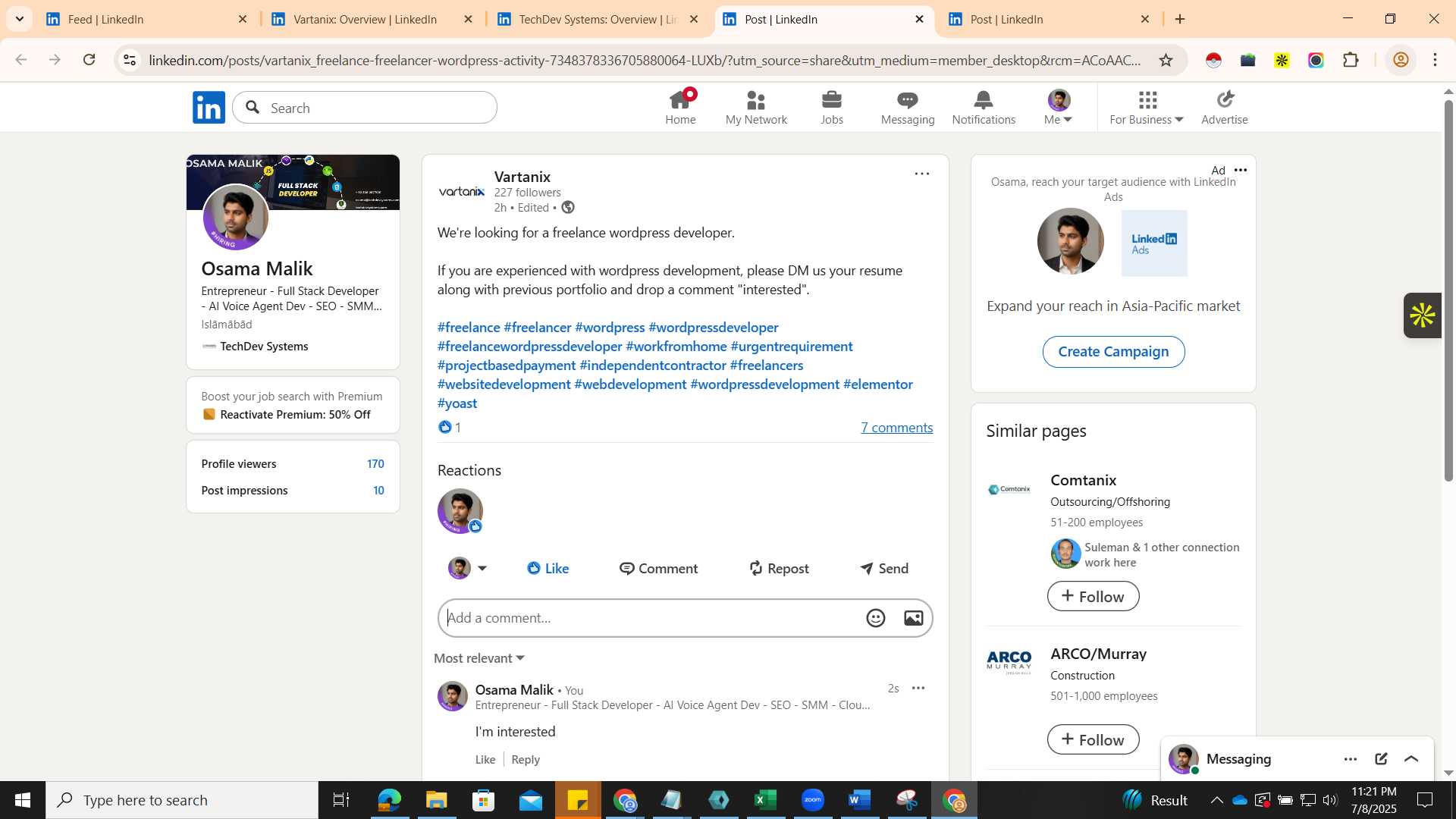Follow the ARCO/Murray page
The width and height of the screenshot is (1456, 819).
1093,739
